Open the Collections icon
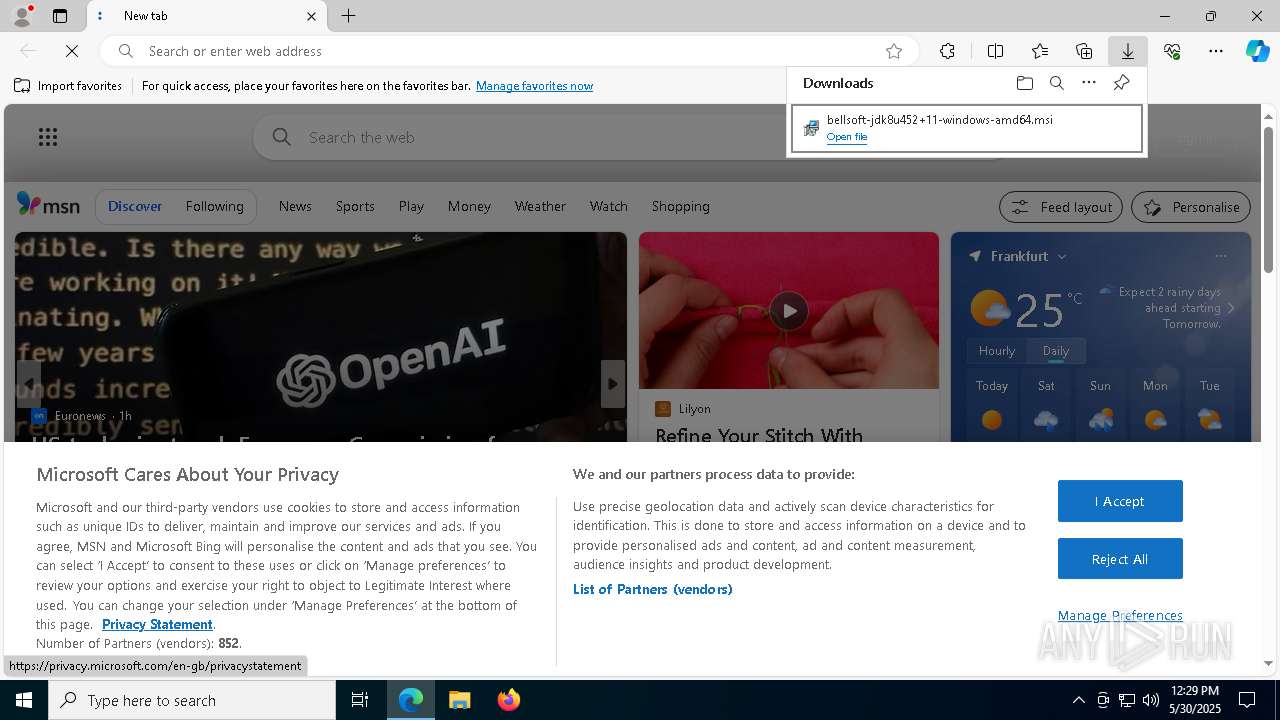 (1084, 51)
